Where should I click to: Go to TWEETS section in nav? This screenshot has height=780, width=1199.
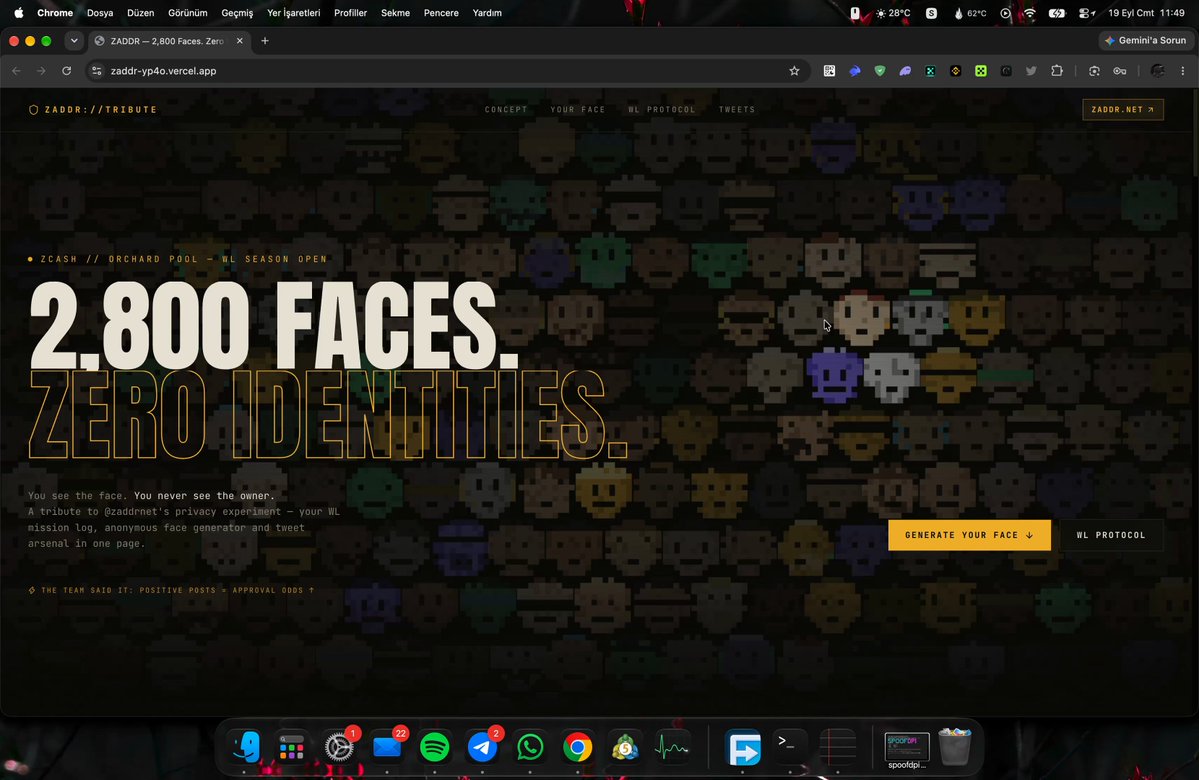pos(737,109)
